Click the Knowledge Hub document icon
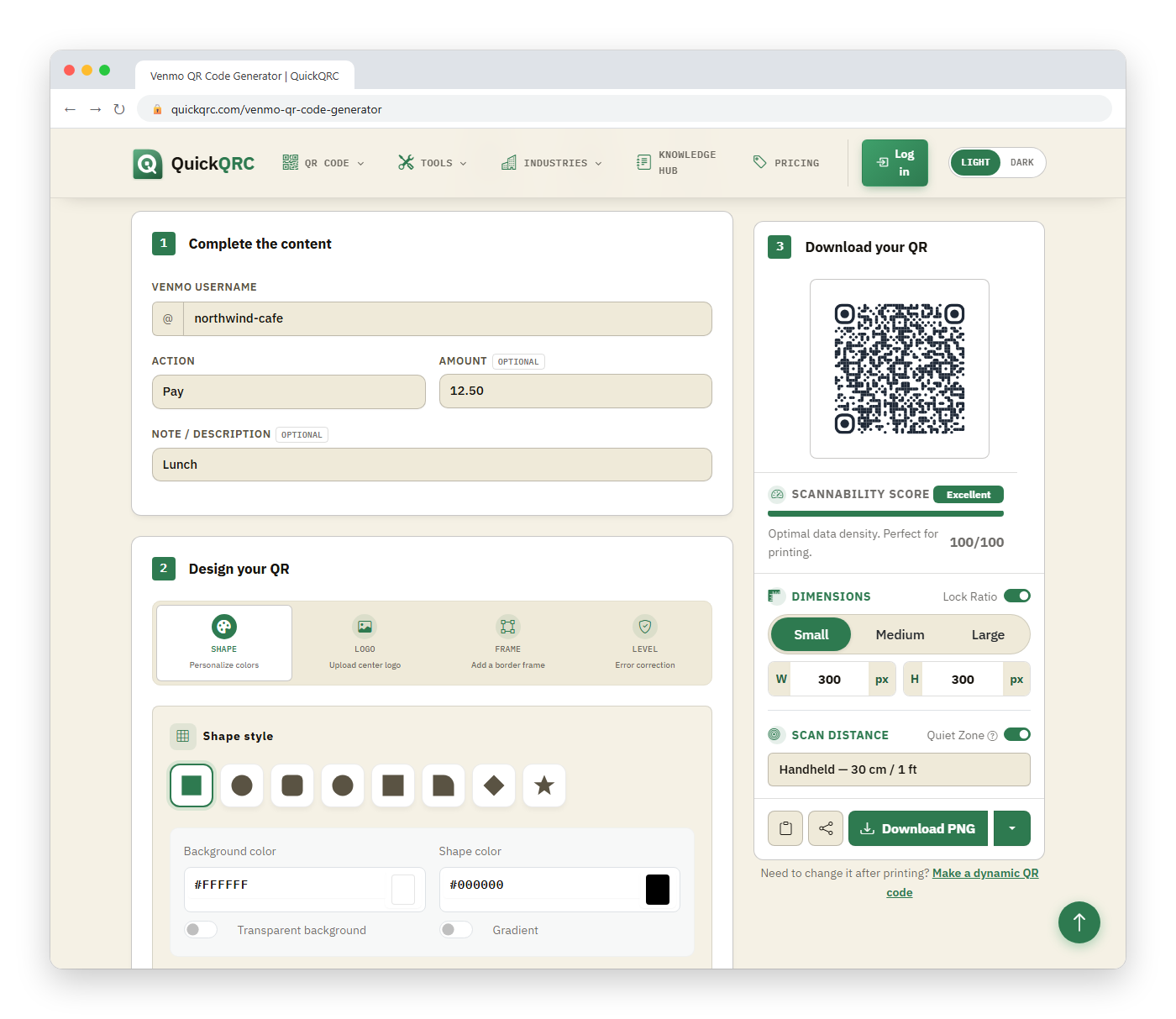 coord(643,162)
